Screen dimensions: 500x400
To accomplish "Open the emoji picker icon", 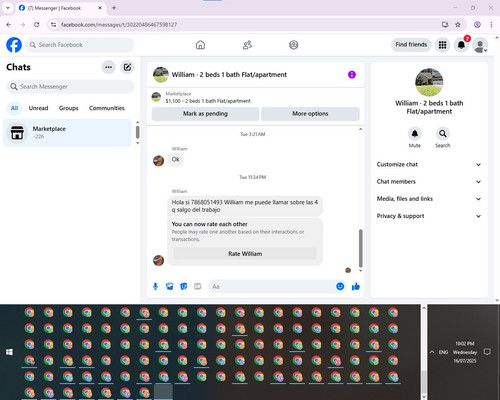I will click(340, 286).
